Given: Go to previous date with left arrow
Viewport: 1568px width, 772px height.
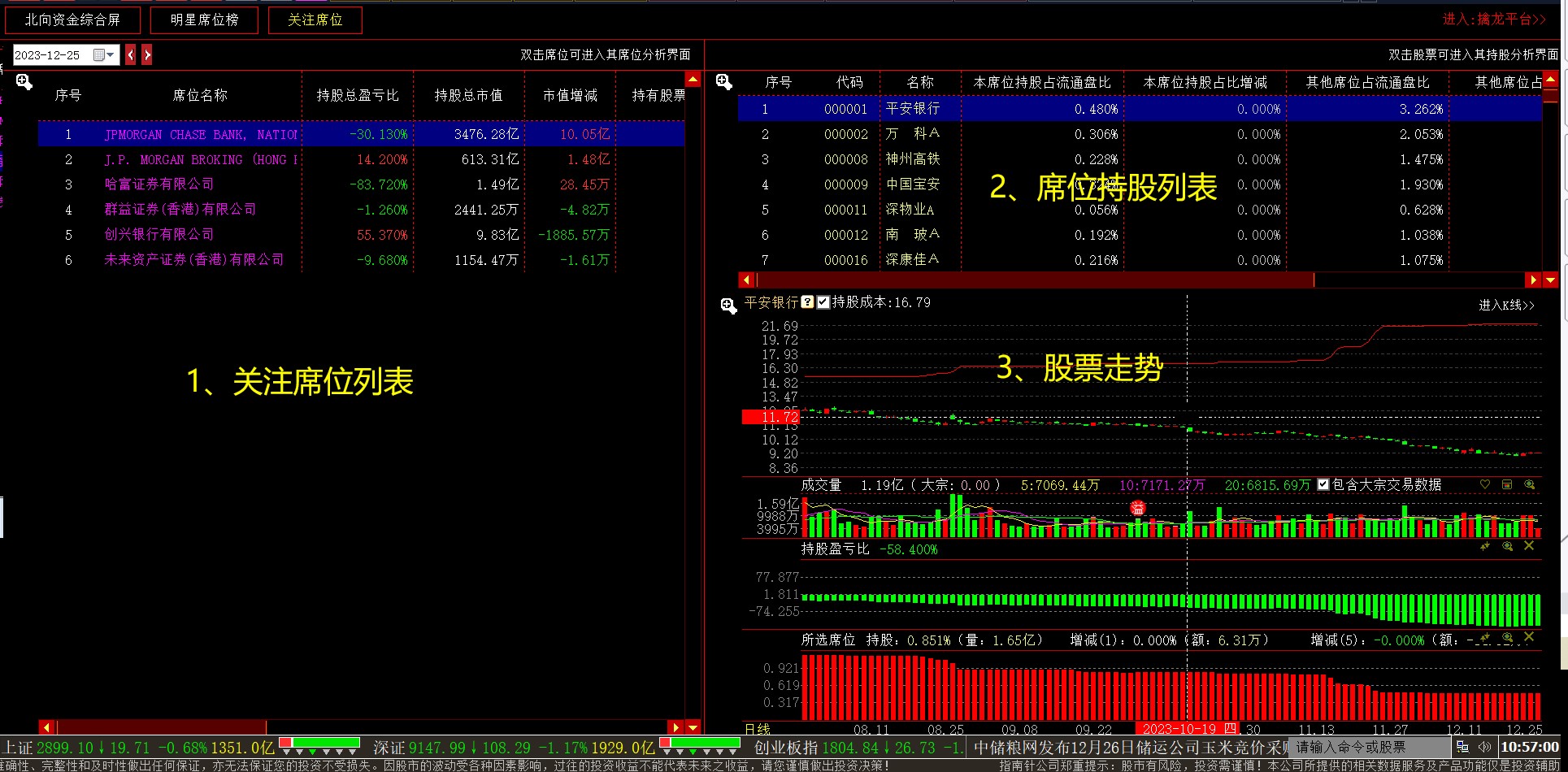Looking at the screenshot, I should coord(131,55).
